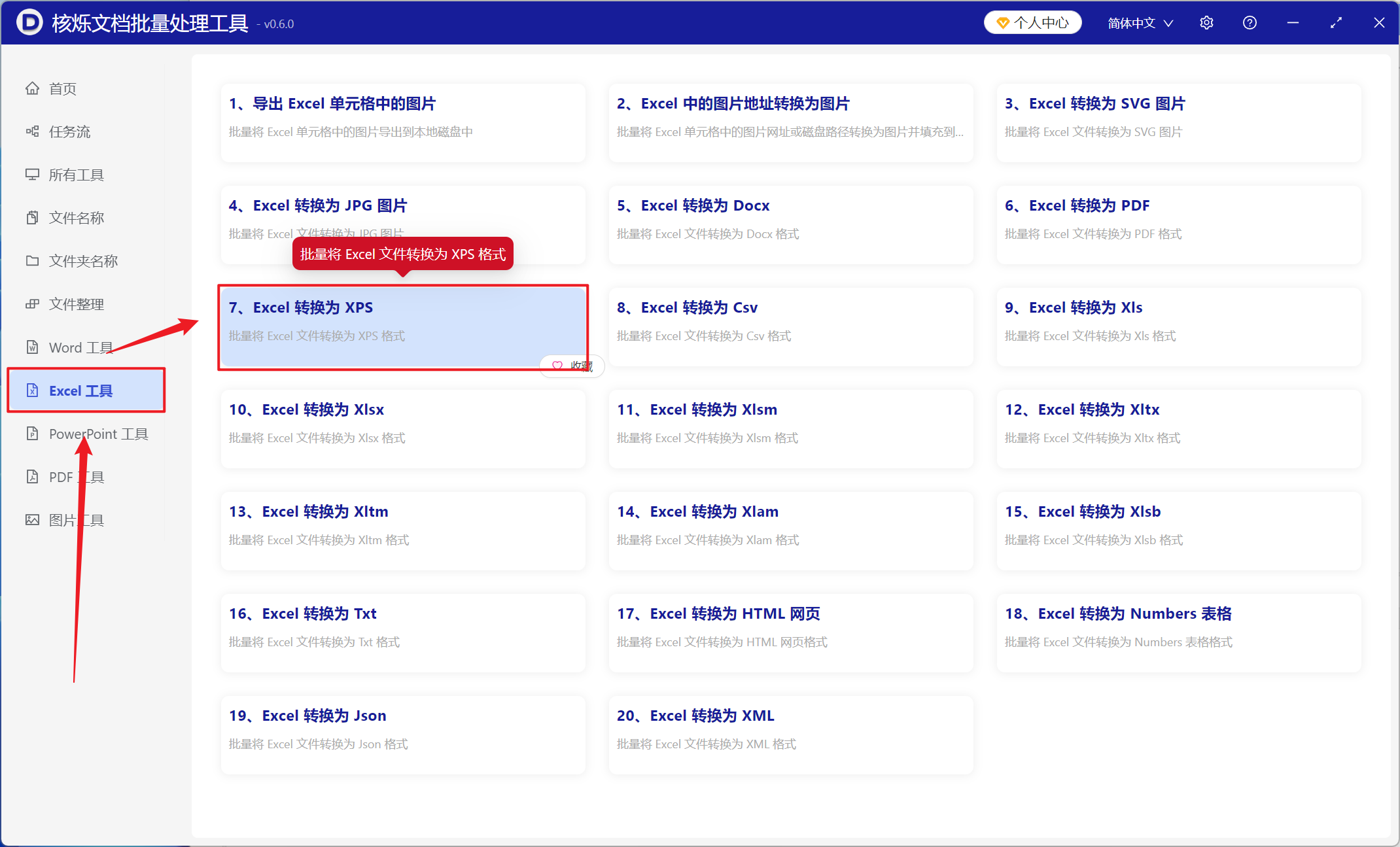
Task: Open 文件夹名称 tools in sidebar
Action: click(86, 261)
